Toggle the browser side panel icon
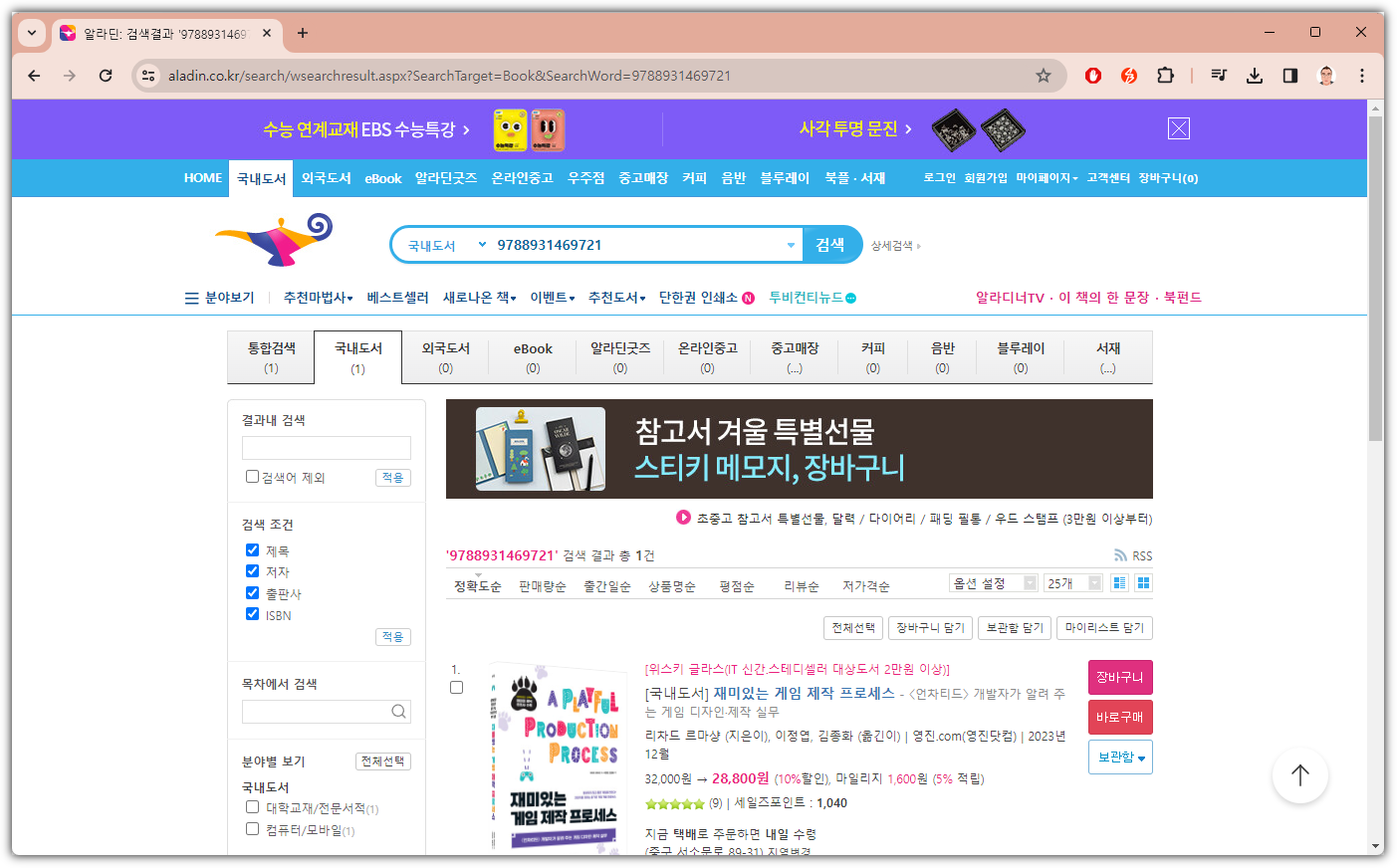 pos(1290,76)
